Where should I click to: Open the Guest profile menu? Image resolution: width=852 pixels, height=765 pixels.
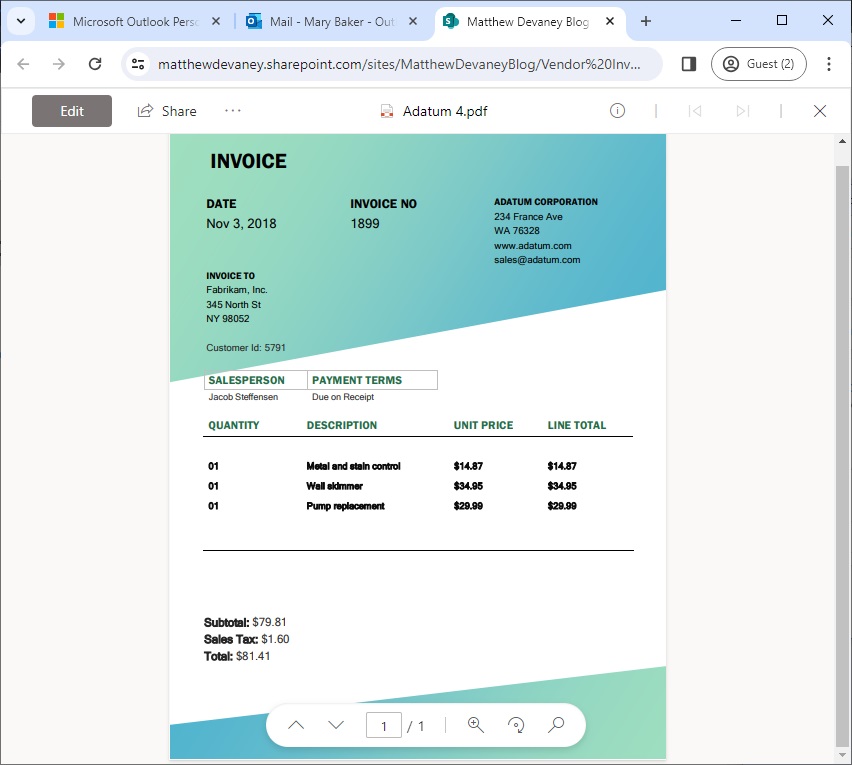point(759,63)
